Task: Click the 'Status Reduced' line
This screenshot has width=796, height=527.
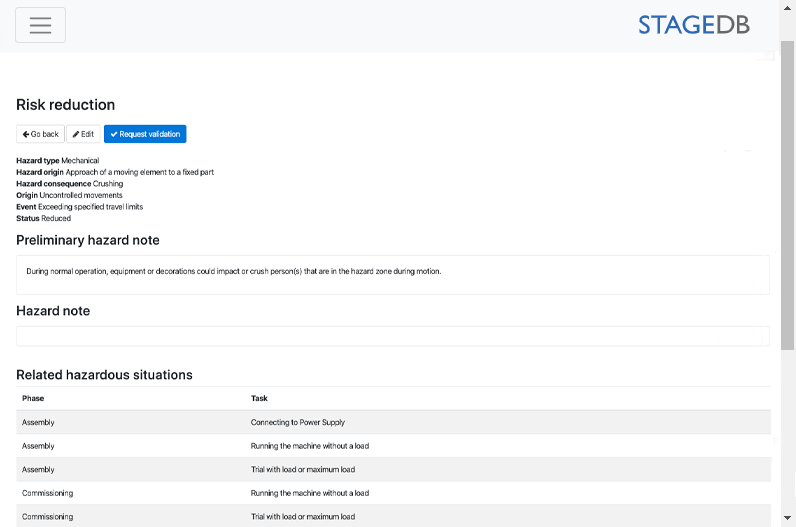Action: point(44,218)
